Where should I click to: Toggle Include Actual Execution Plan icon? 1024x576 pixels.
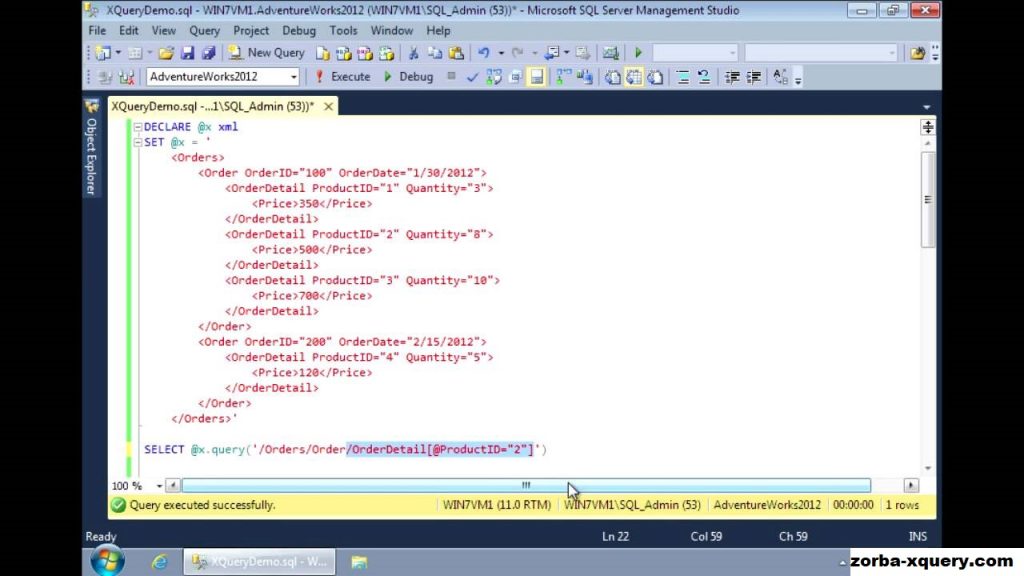563,77
